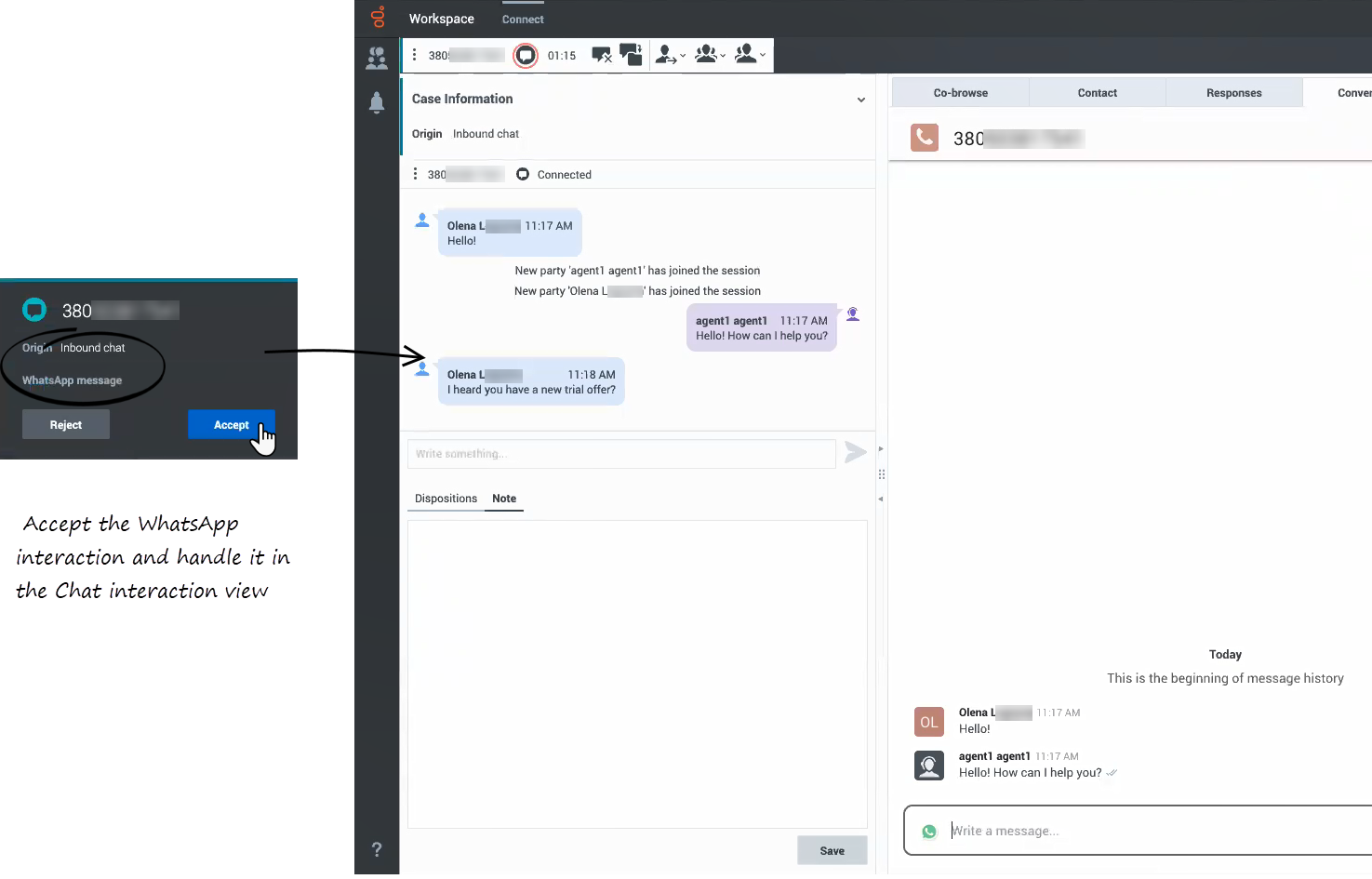Open the team communicator sidebar icon
Screen dimensions: 1372x879
377,59
